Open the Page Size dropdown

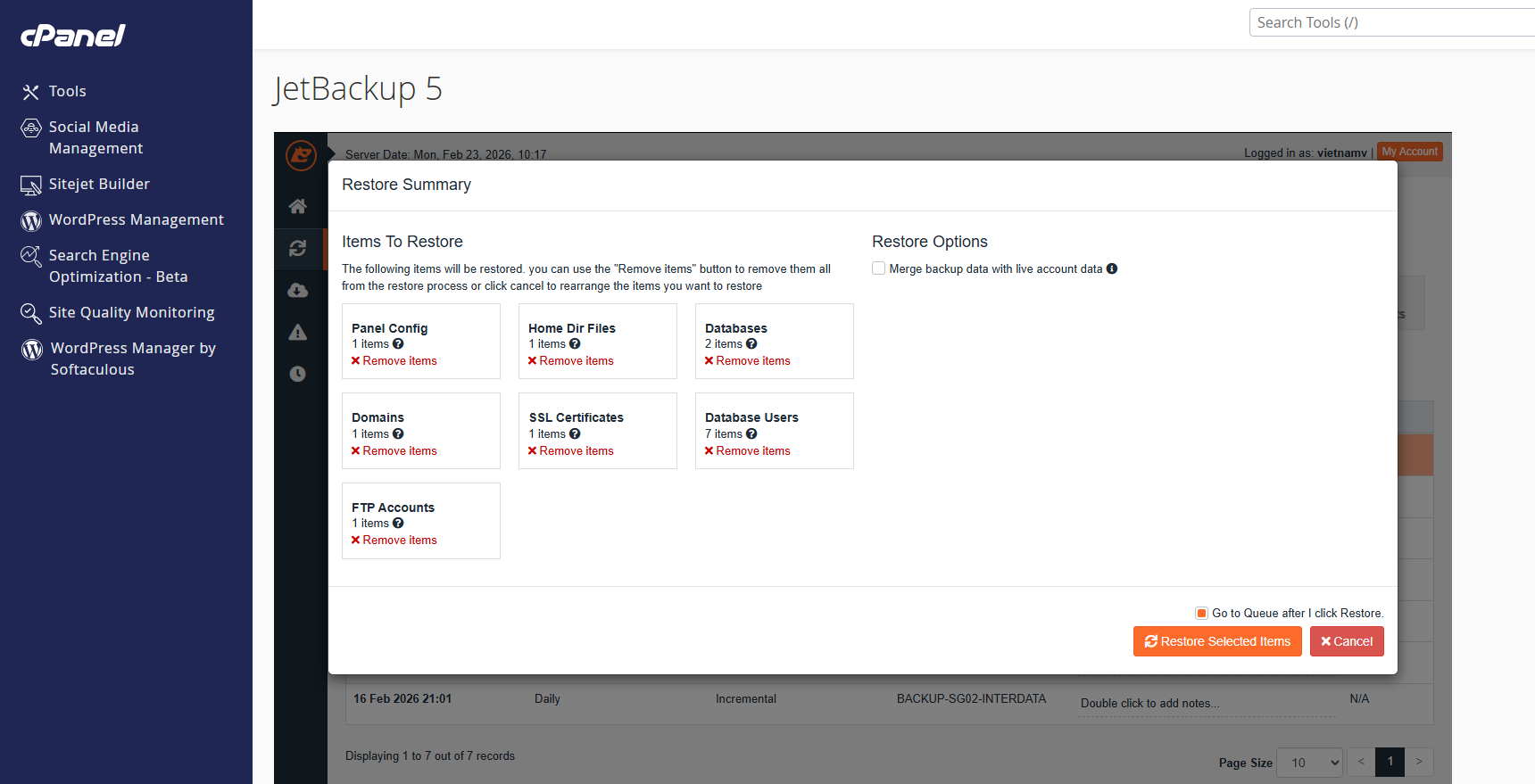[x=1309, y=762]
